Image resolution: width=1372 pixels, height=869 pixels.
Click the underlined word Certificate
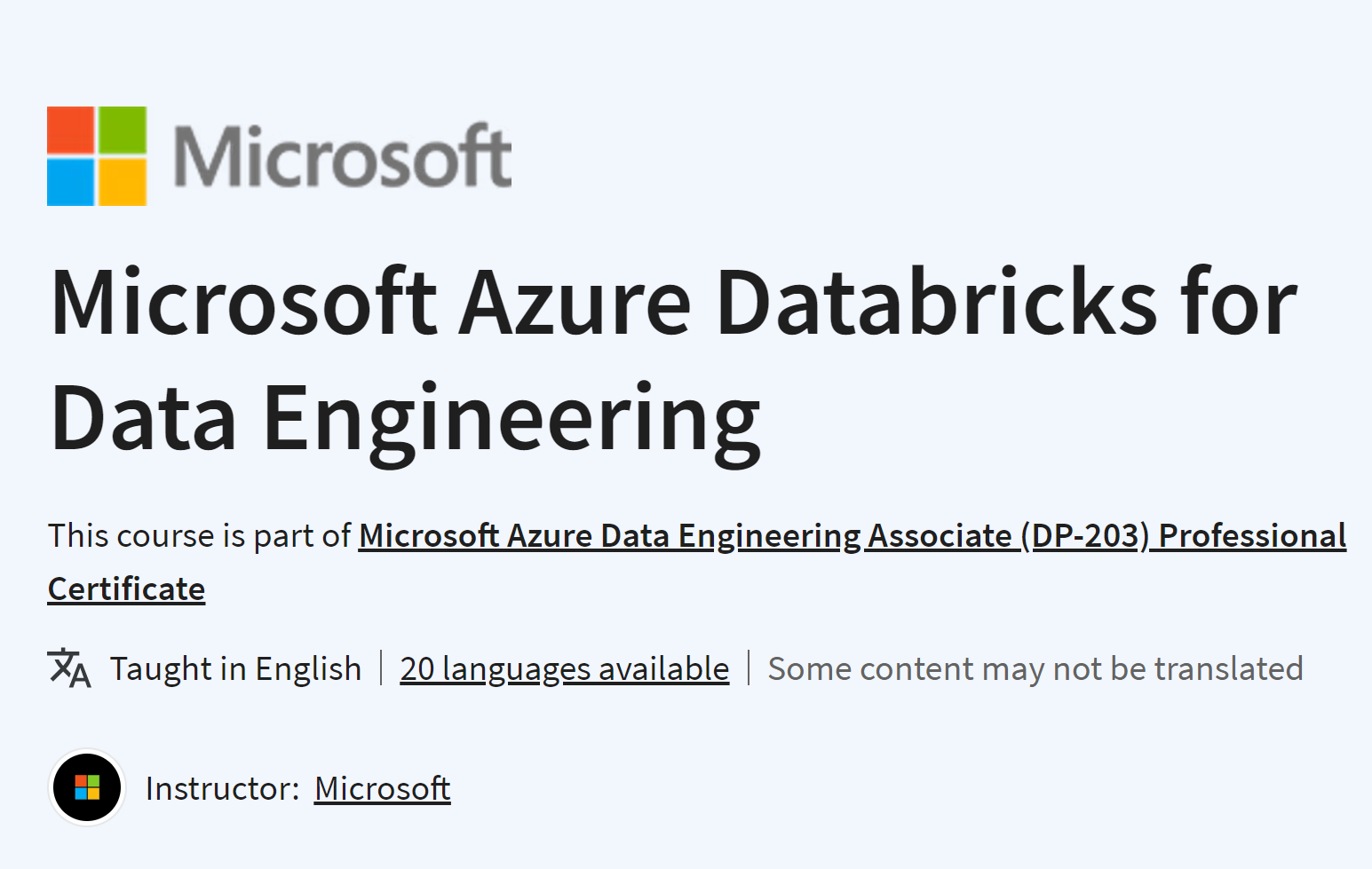[x=126, y=589]
